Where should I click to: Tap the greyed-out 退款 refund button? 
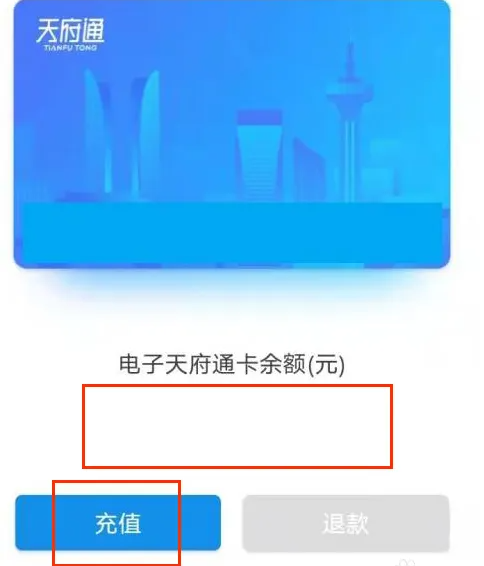(x=346, y=523)
